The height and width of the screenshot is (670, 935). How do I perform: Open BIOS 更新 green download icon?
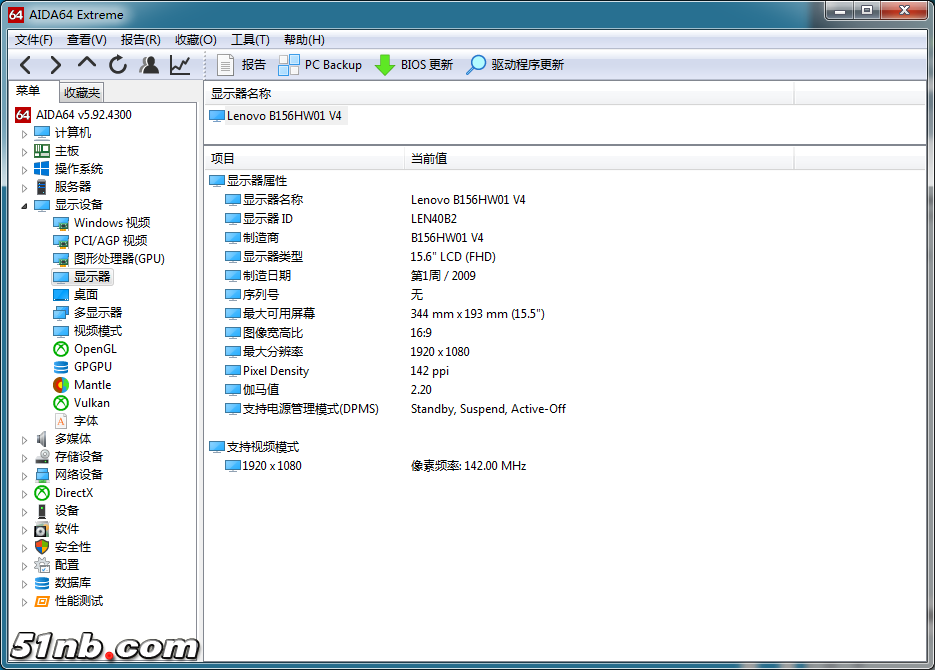(x=385, y=65)
